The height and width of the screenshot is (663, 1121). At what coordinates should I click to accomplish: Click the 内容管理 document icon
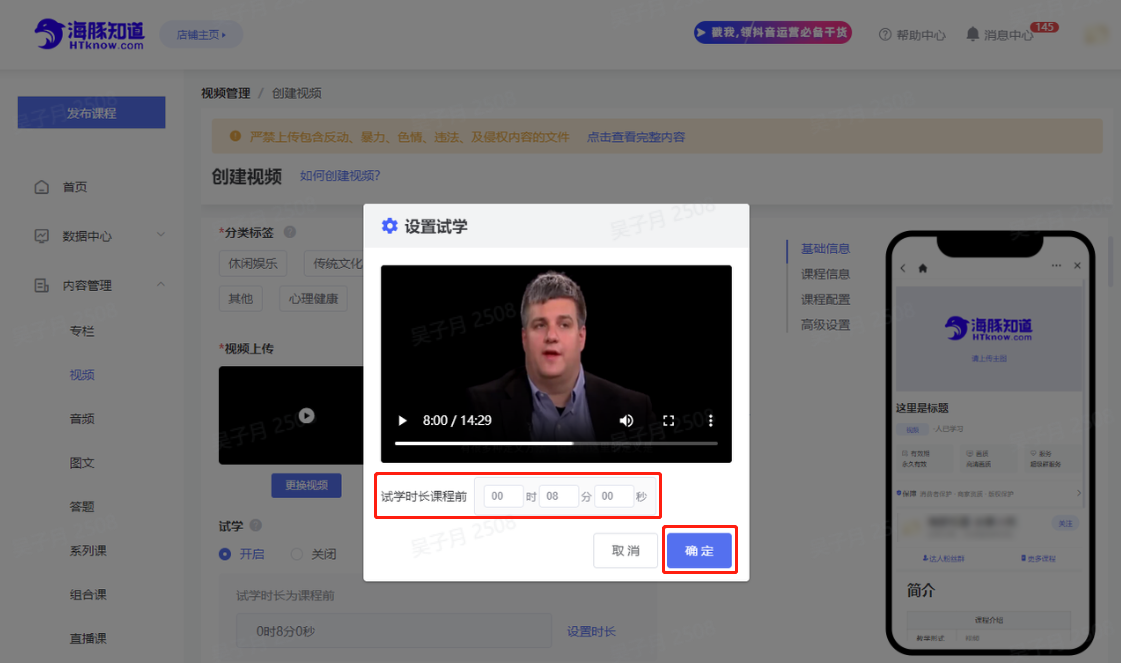coord(41,285)
